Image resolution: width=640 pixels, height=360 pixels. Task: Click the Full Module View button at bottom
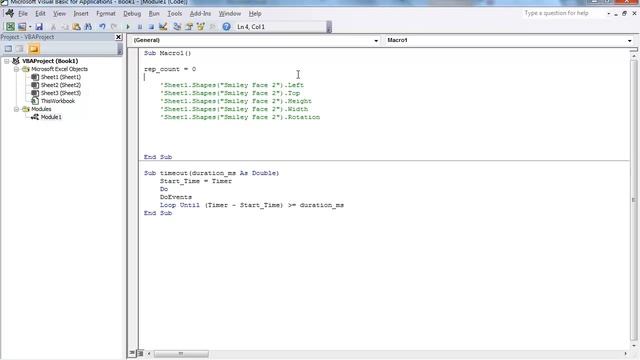[x=140, y=353]
